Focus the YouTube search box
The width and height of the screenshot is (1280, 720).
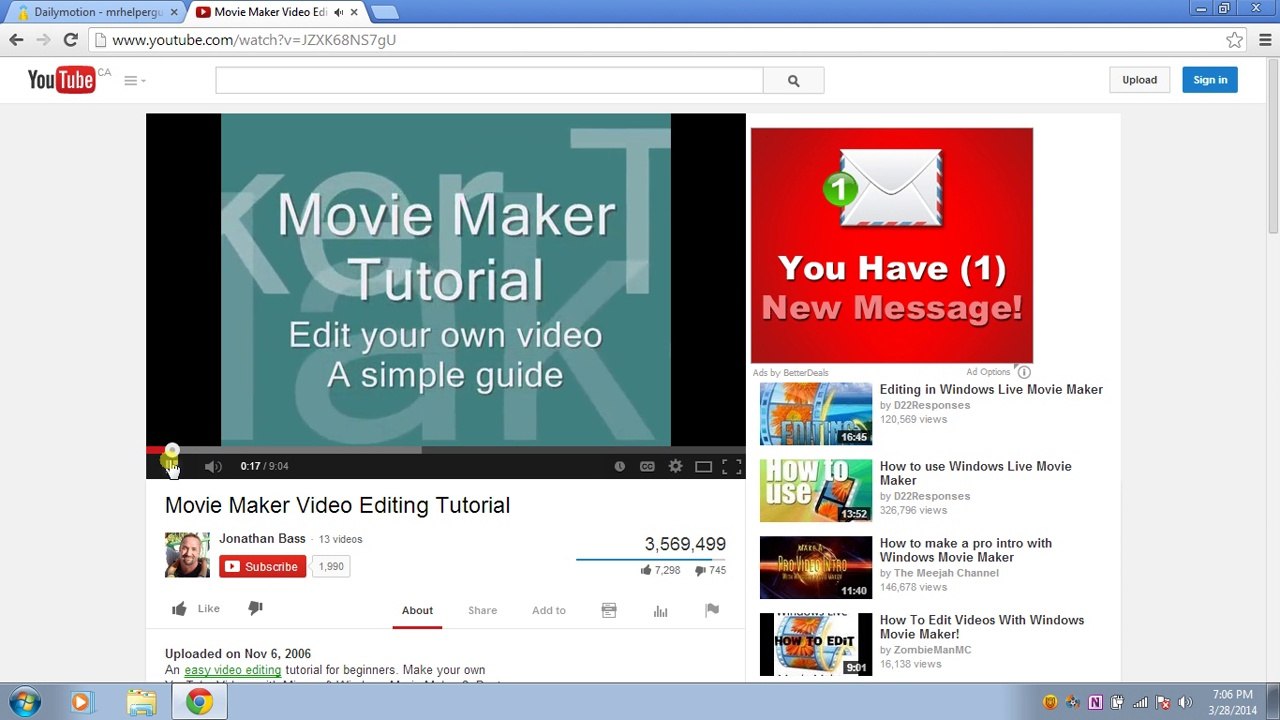point(489,80)
